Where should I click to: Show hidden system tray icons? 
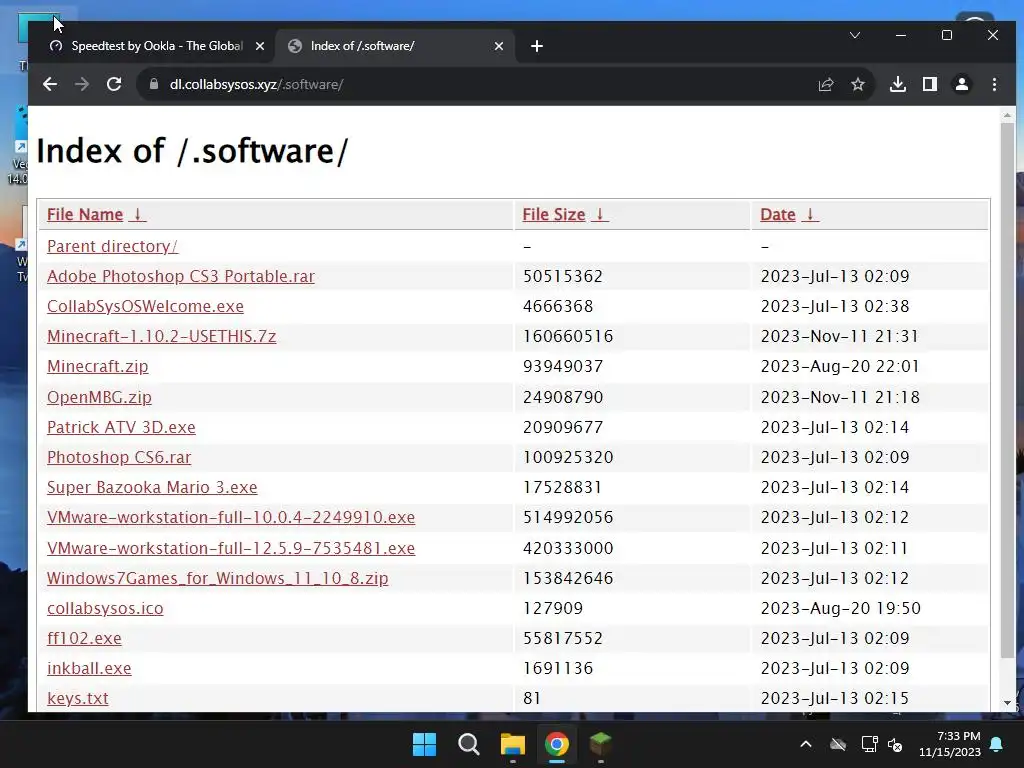(806, 744)
